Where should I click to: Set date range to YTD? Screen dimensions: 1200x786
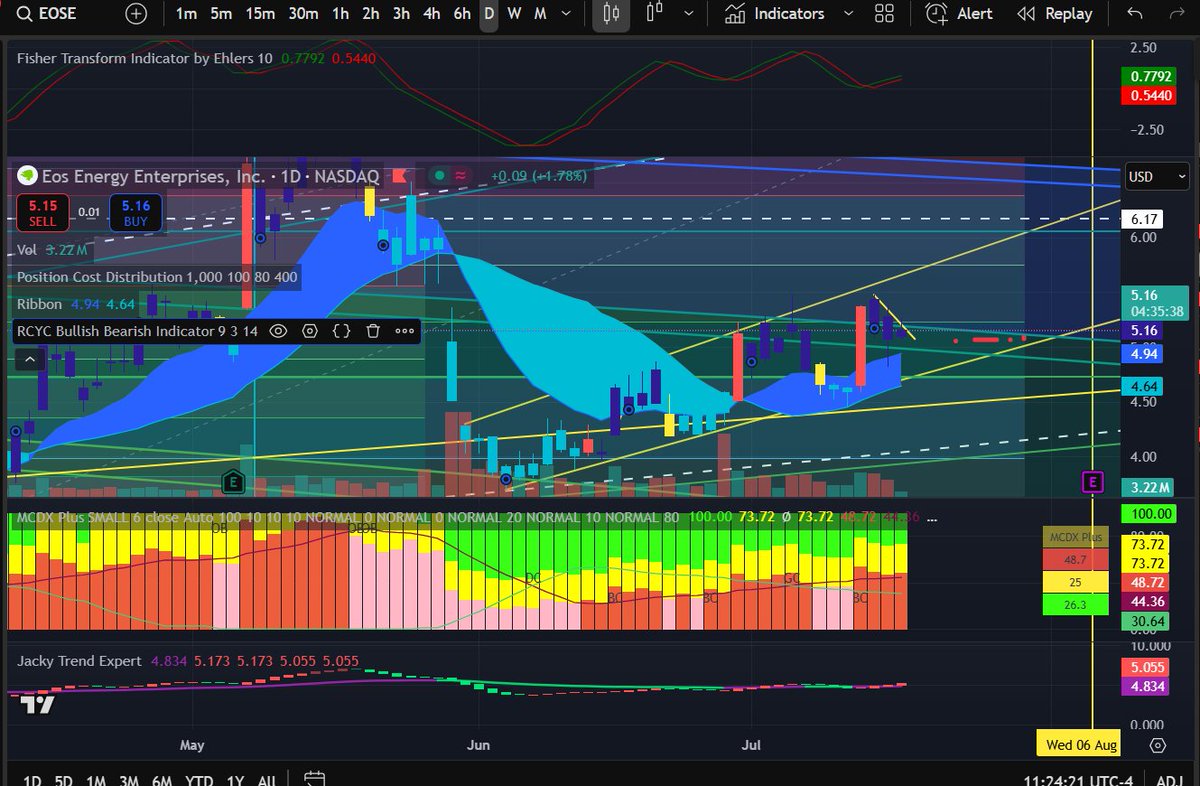tap(198, 780)
